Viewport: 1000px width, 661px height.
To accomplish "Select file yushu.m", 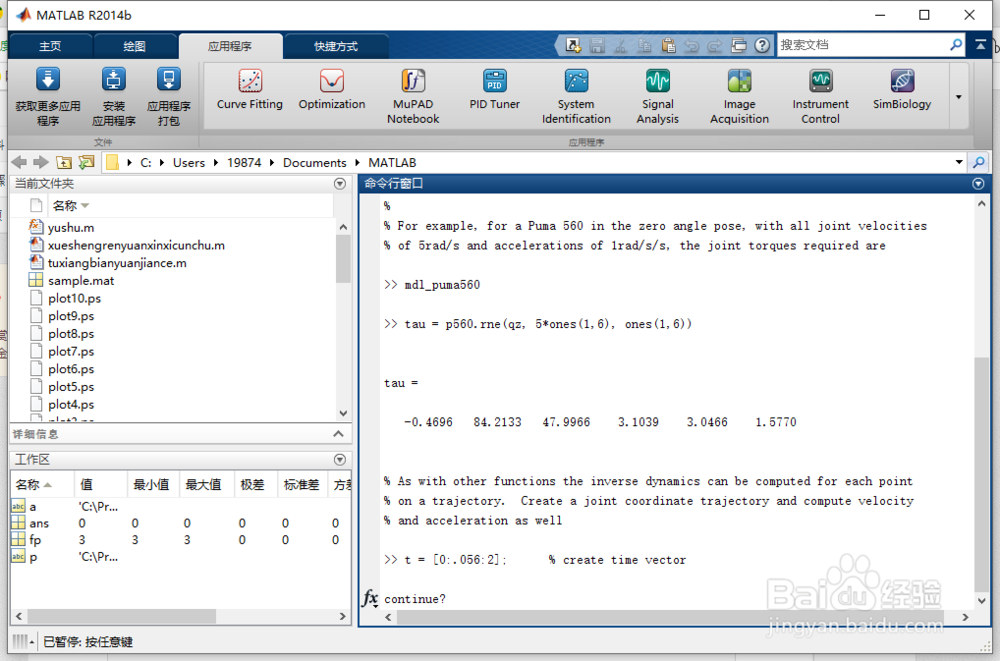I will [x=71, y=228].
